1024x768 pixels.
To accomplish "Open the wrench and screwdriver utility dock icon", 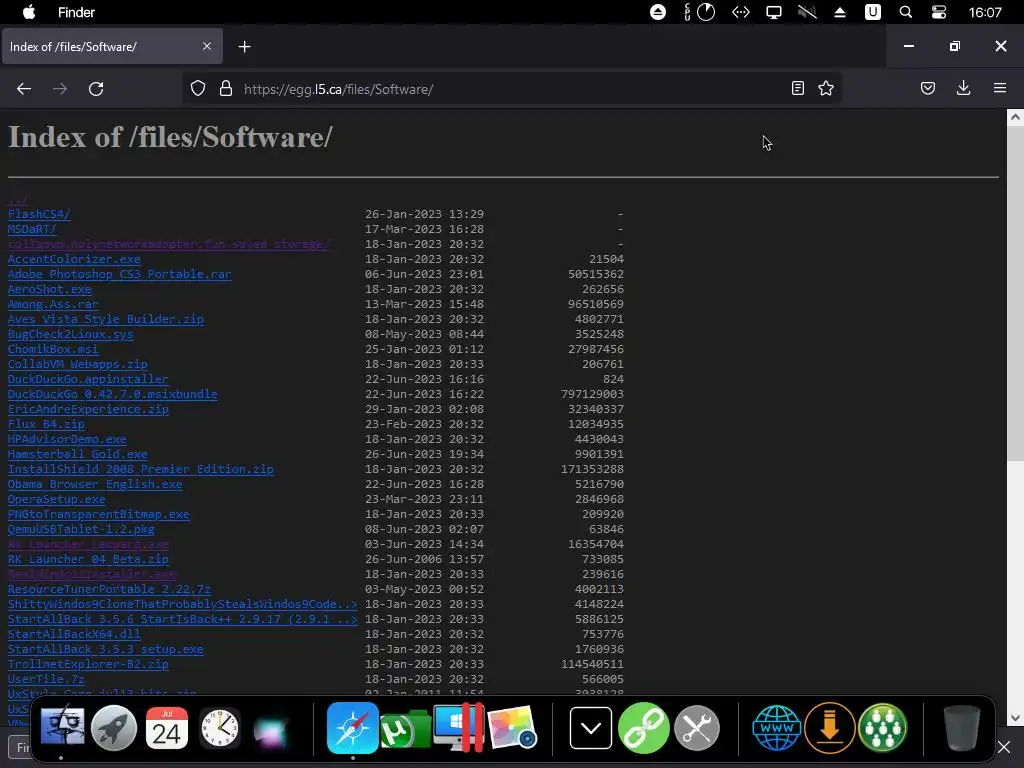I will point(697,728).
